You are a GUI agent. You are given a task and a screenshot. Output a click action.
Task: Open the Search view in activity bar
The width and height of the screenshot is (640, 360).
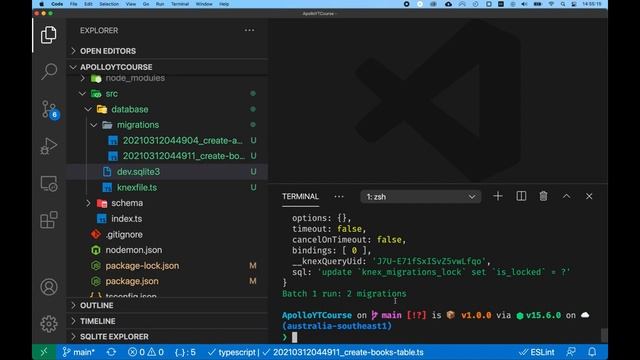click(x=49, y=71)
